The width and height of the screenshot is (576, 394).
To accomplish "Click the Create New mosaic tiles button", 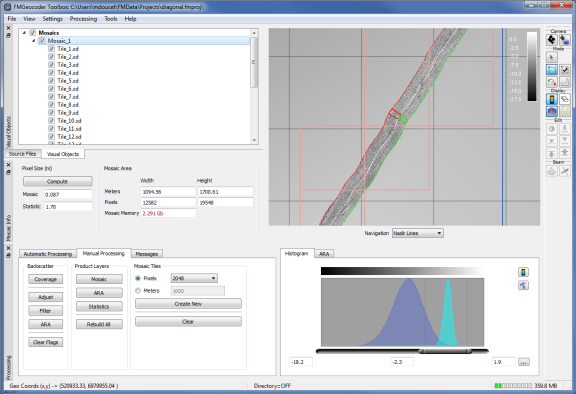I will click(188, 304).
